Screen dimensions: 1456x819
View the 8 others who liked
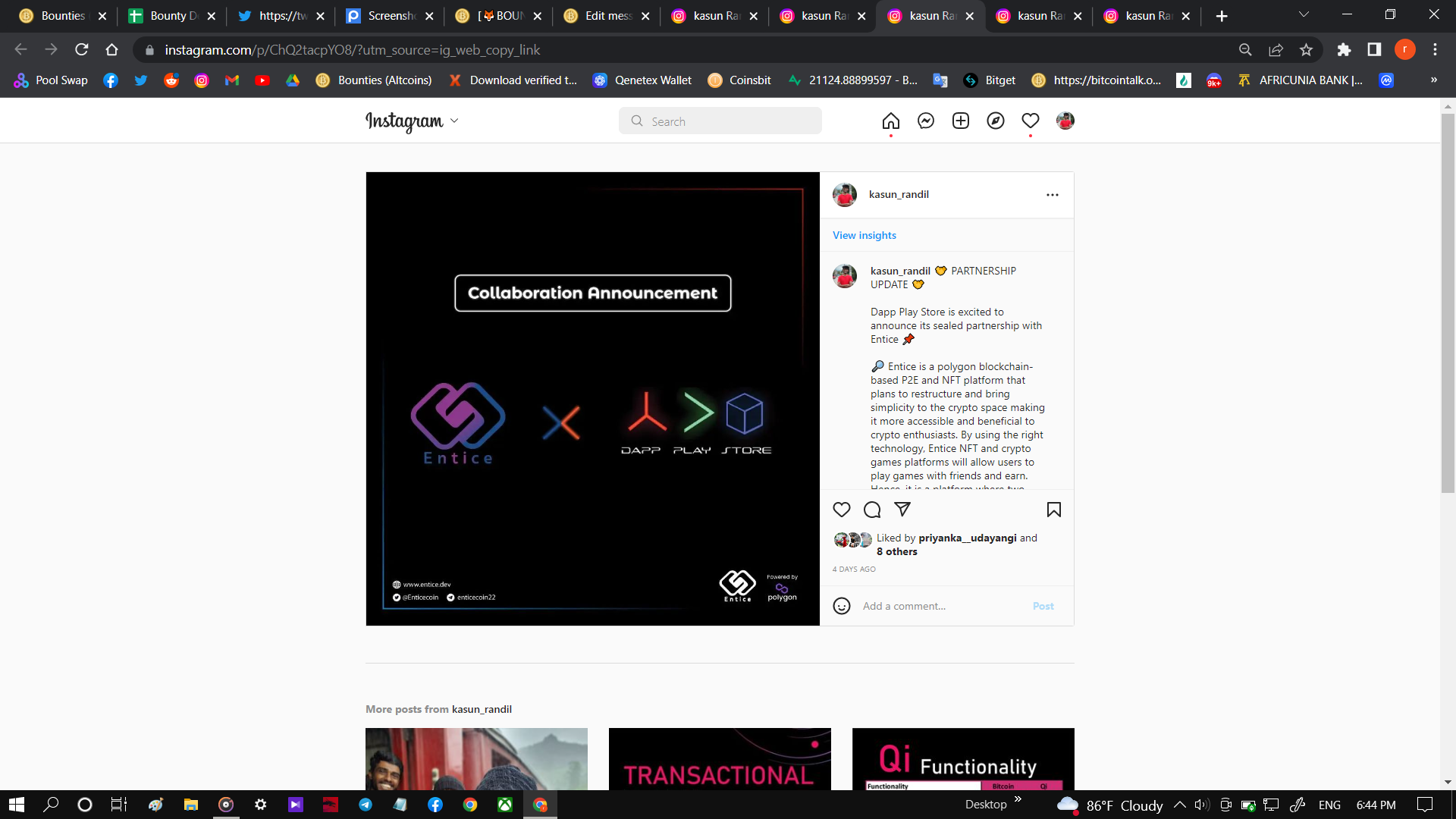pyautogui.click(x=897, y=552)
